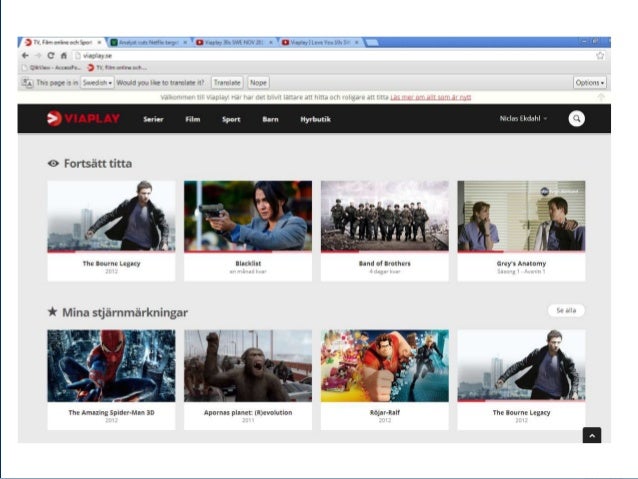Click the Viaplay logo
This screenshot has width=638, height=479.
point(83,118)
